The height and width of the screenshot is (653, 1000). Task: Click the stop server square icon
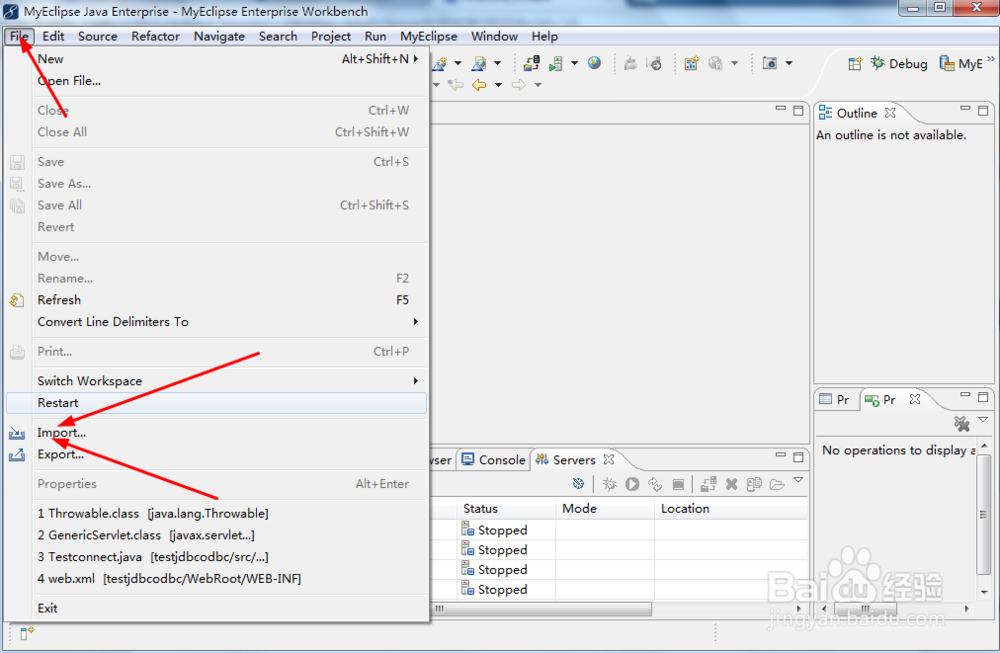coord(678,485)
